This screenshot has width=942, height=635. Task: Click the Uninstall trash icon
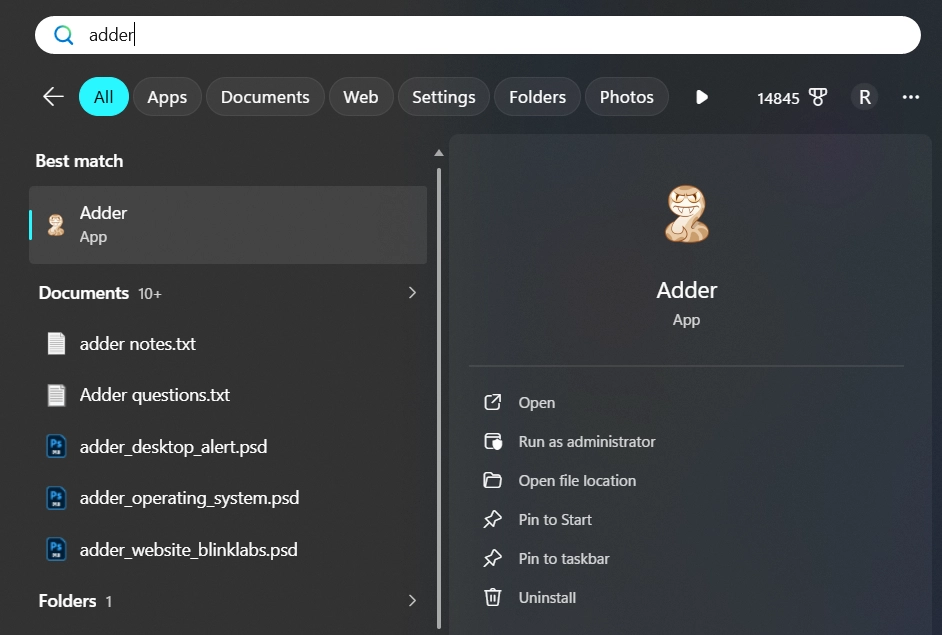[493, 598]
